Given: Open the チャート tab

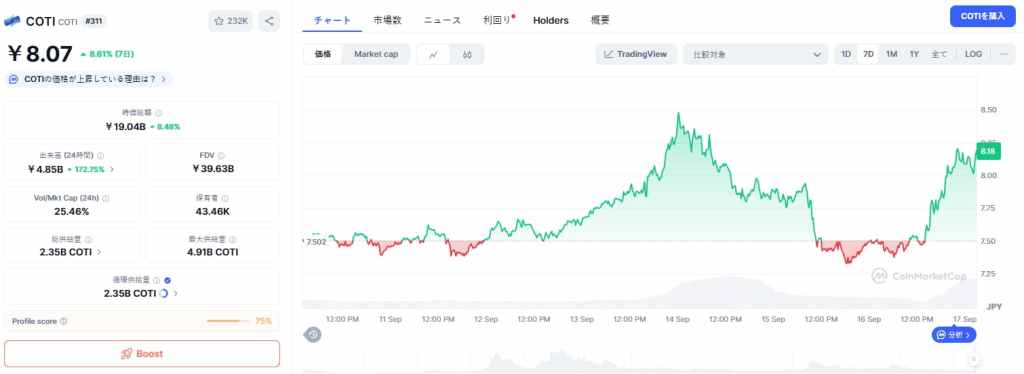Looking at the screenshot, I should (332, 20).
